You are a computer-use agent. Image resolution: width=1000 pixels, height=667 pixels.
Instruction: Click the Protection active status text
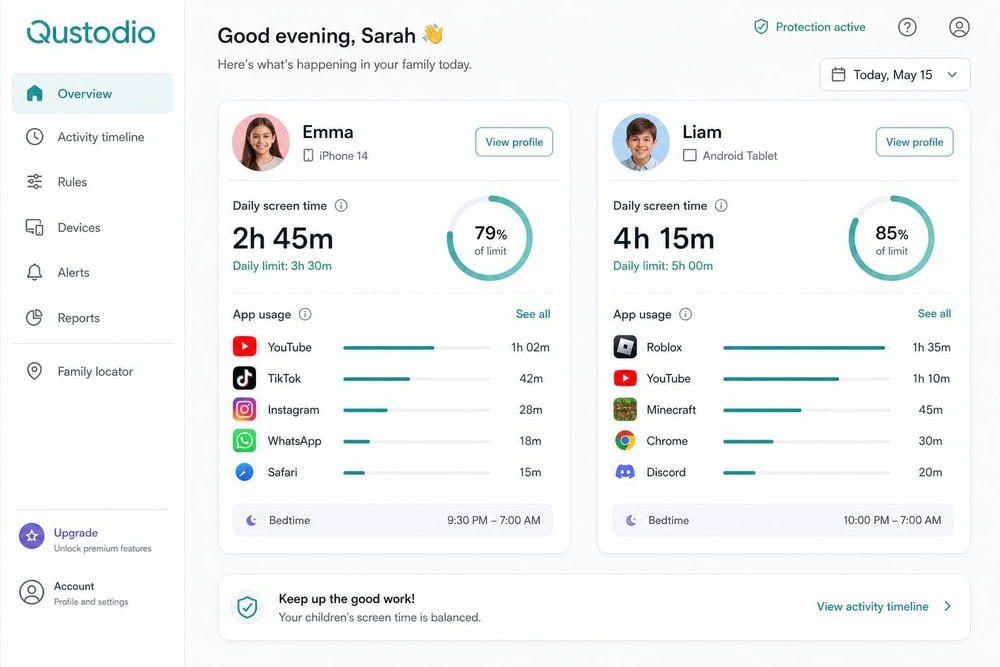click(x=820, y=27)
